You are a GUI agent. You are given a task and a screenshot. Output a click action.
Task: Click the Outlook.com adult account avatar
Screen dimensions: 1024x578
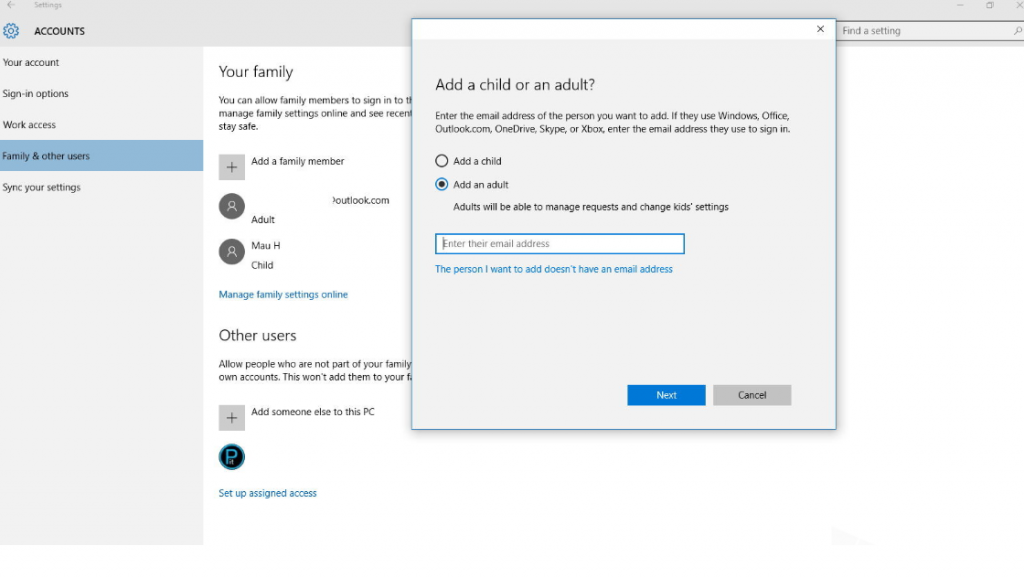click(232, 206)
